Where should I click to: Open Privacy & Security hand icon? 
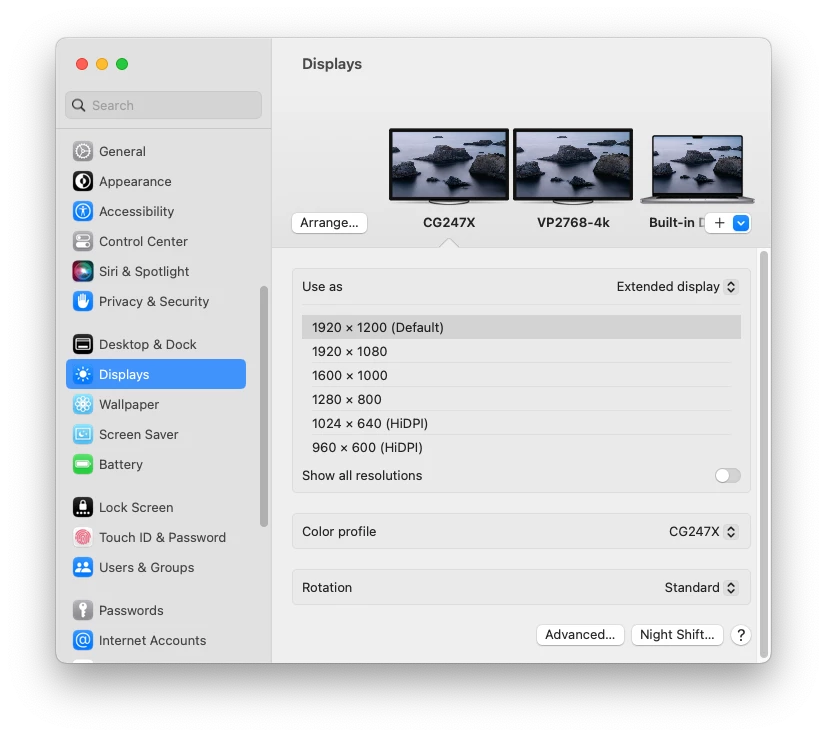[83, 302]
